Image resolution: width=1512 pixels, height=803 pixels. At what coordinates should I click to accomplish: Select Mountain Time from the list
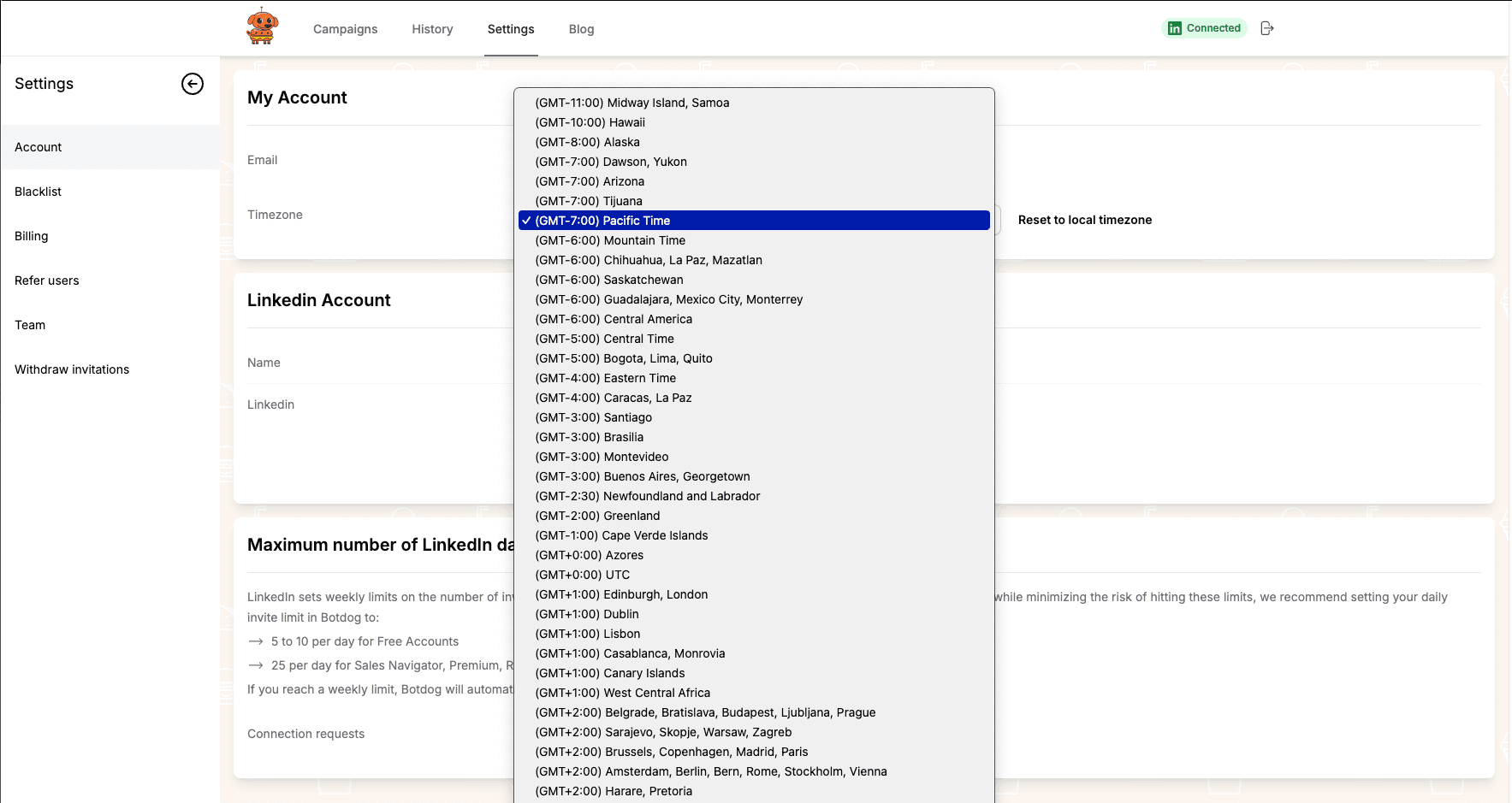610,240
